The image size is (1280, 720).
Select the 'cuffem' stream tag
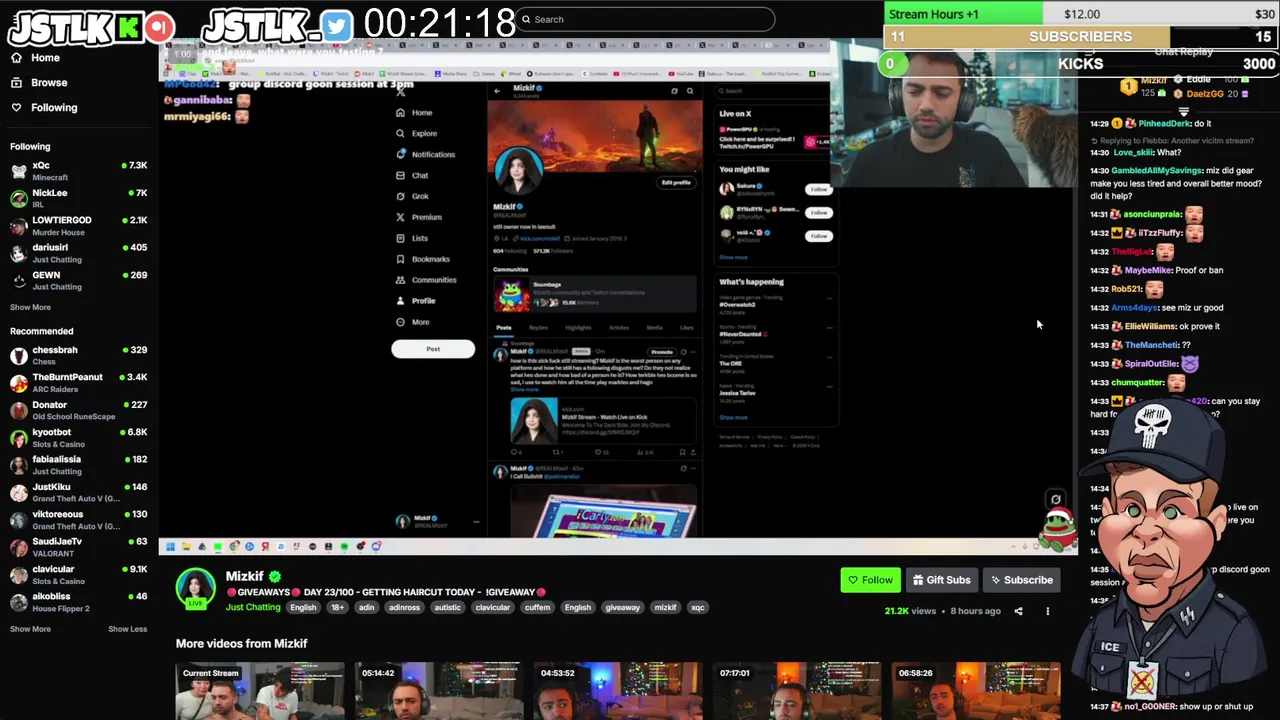[x=537, y=607]
